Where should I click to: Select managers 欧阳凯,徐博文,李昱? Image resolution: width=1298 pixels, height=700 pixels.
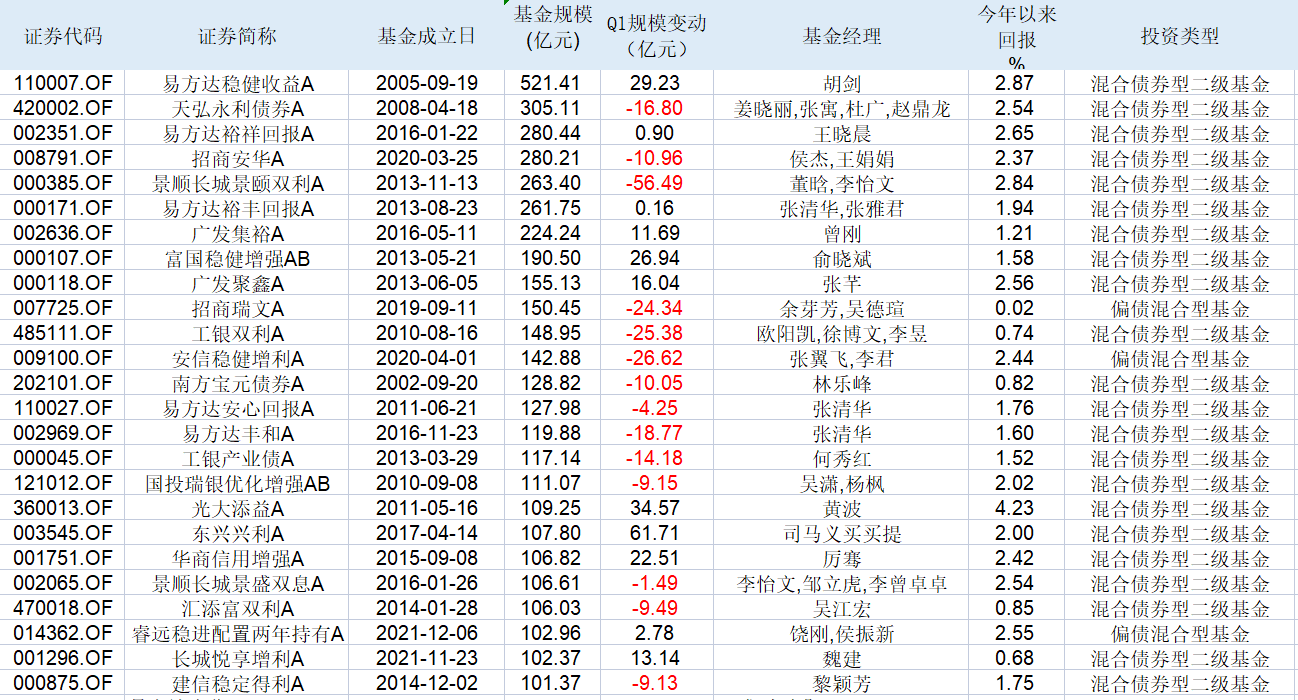click(842, 334)
